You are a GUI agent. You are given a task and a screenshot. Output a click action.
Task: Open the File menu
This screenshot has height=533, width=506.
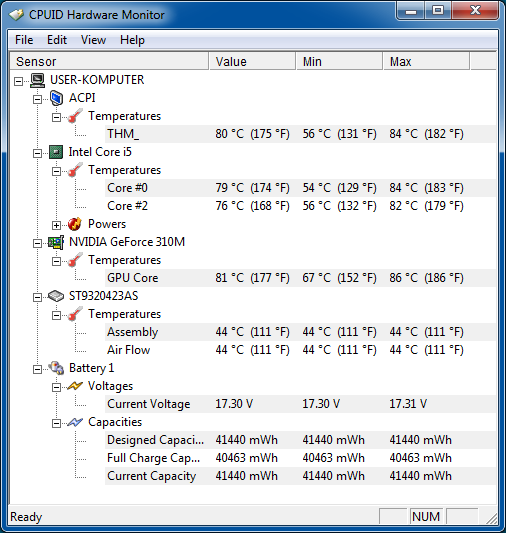click(24, 40)
